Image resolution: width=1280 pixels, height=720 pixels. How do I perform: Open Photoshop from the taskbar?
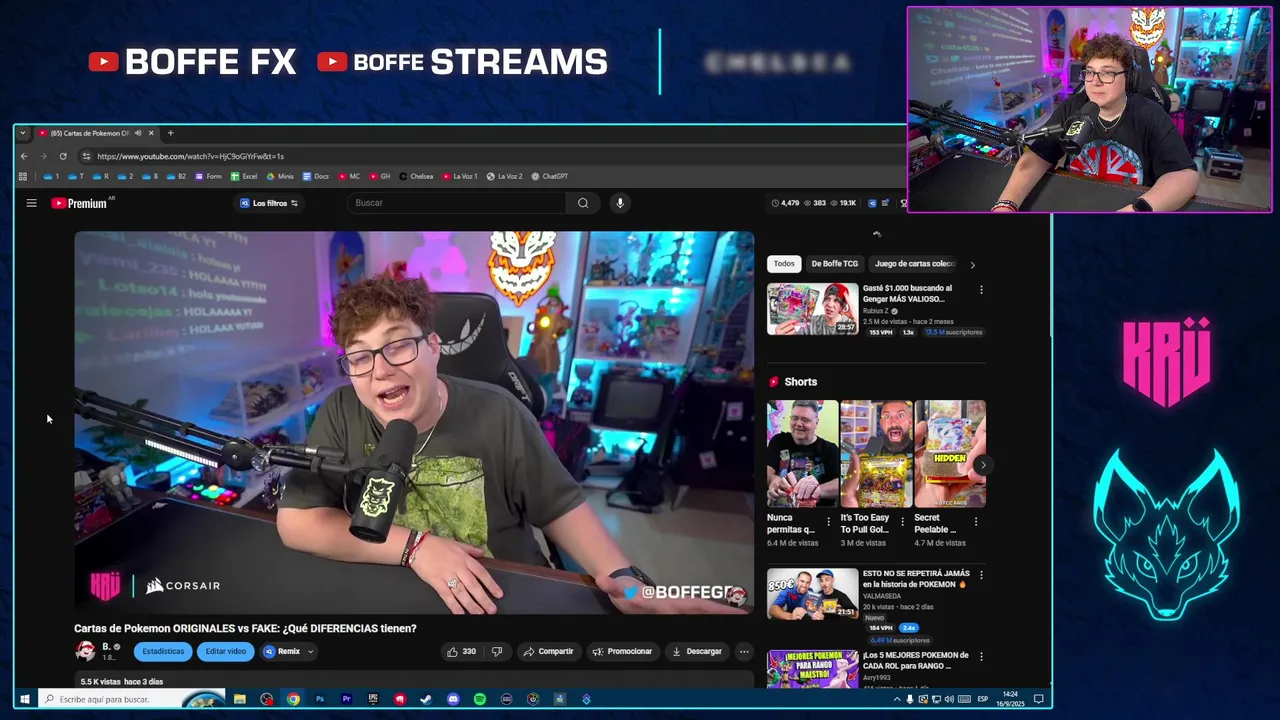click(320, 699)
